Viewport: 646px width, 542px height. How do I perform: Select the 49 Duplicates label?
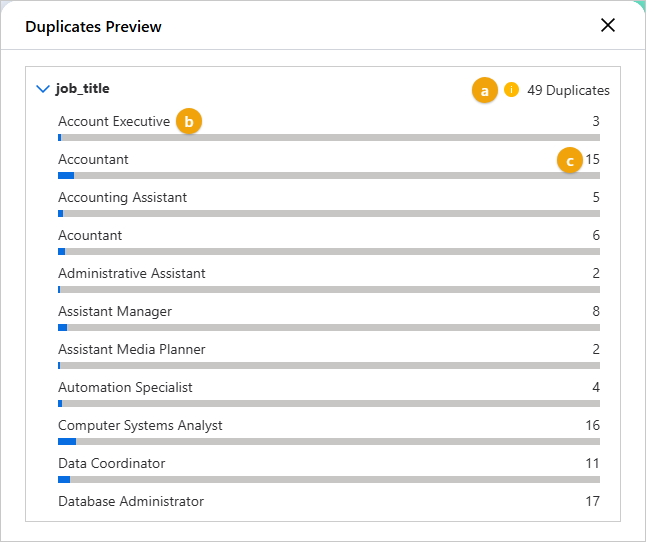(568, 90)
